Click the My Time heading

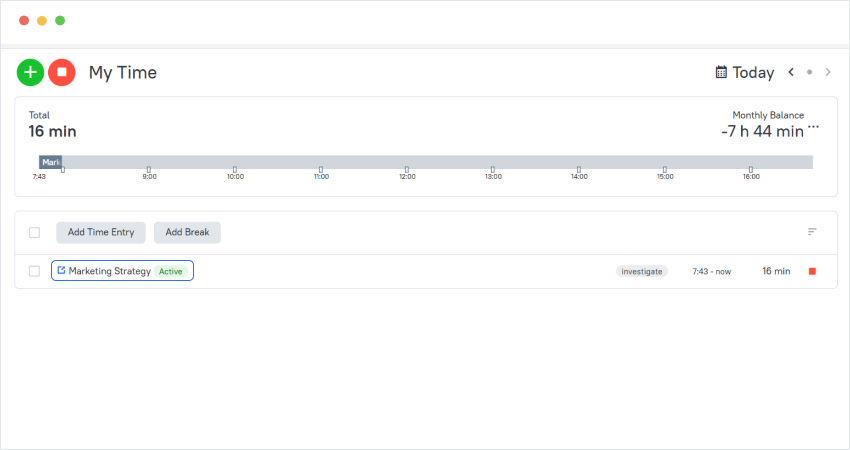(x=123, y=72)
